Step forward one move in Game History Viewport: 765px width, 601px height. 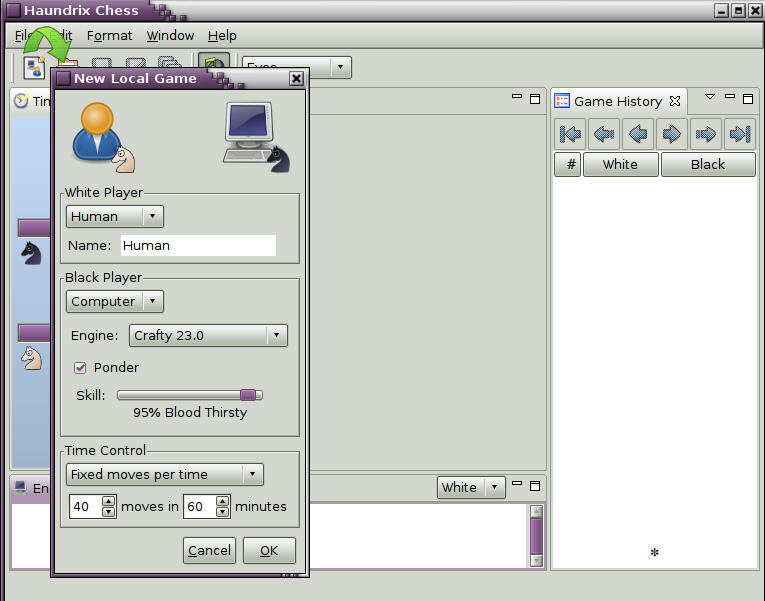(x=672, y=134)
